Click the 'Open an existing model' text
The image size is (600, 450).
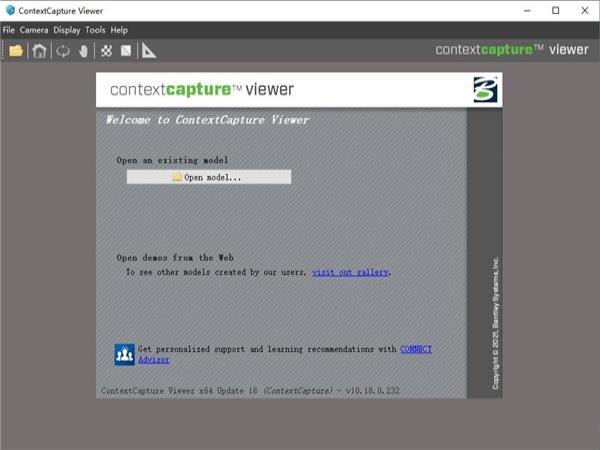172,160
